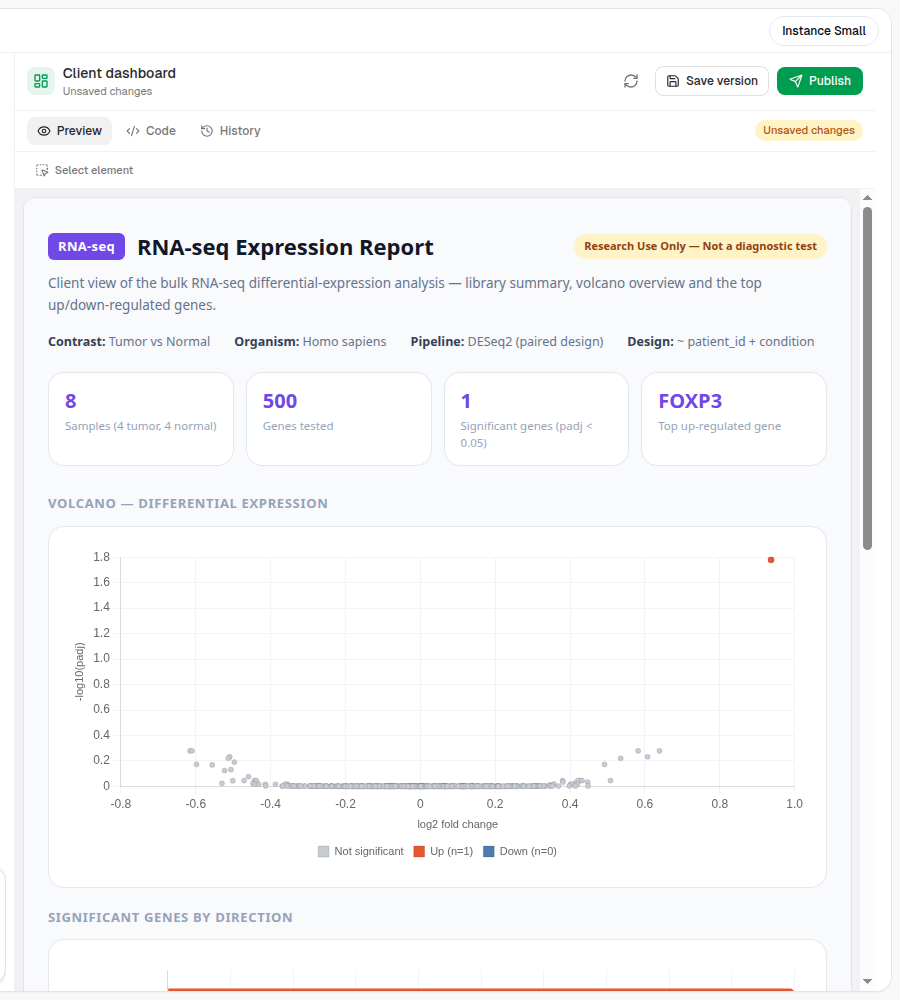The width and height of the screenshot is (900, 1000).
Task: Switch to the Code tab
Action: [151, 131]
